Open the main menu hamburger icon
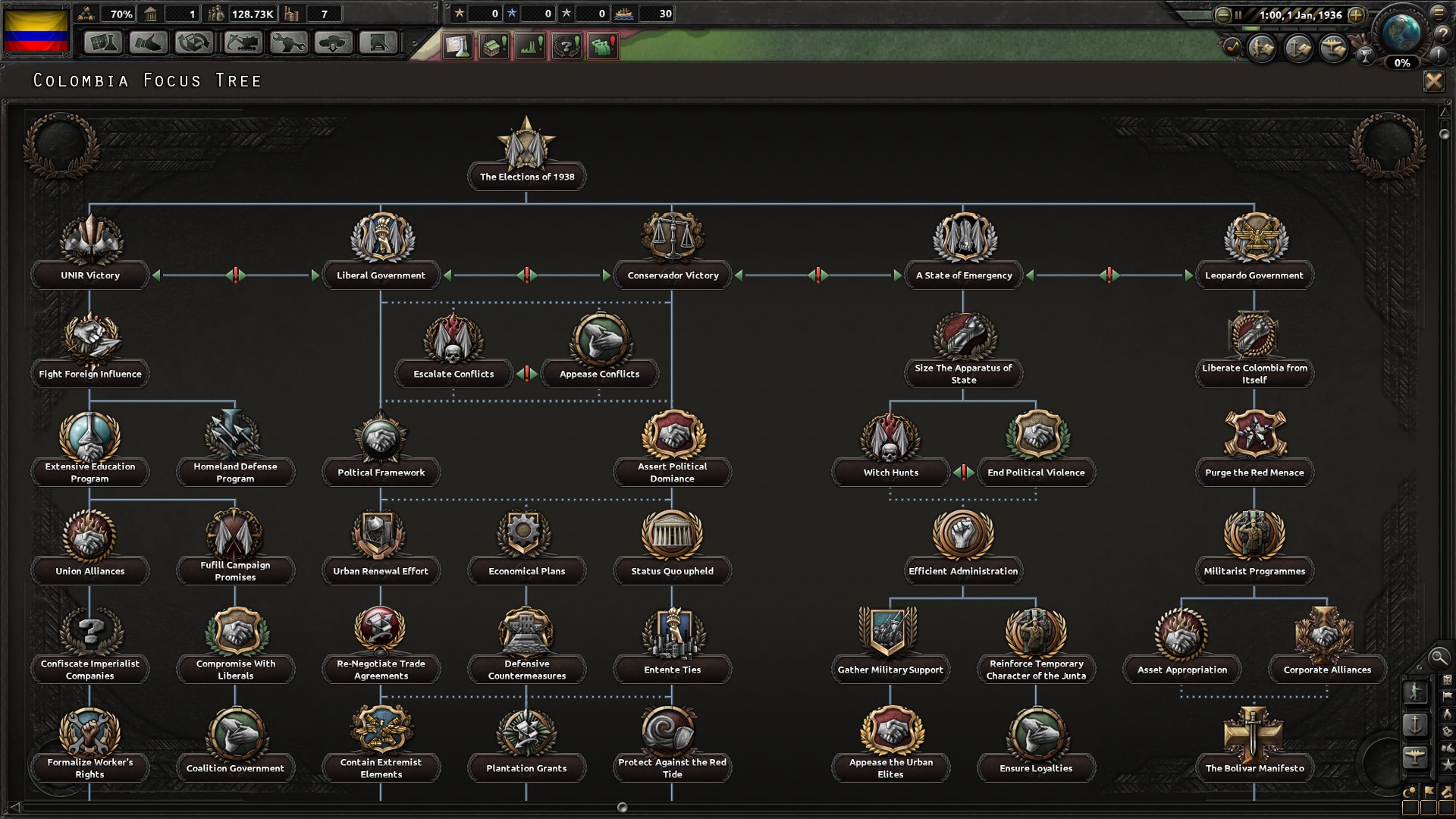Screen dimensions: 1456x819 [1439, 12]
